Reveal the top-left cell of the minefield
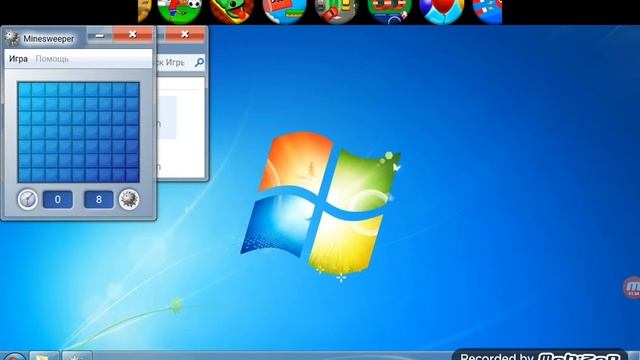 point(24,89)
